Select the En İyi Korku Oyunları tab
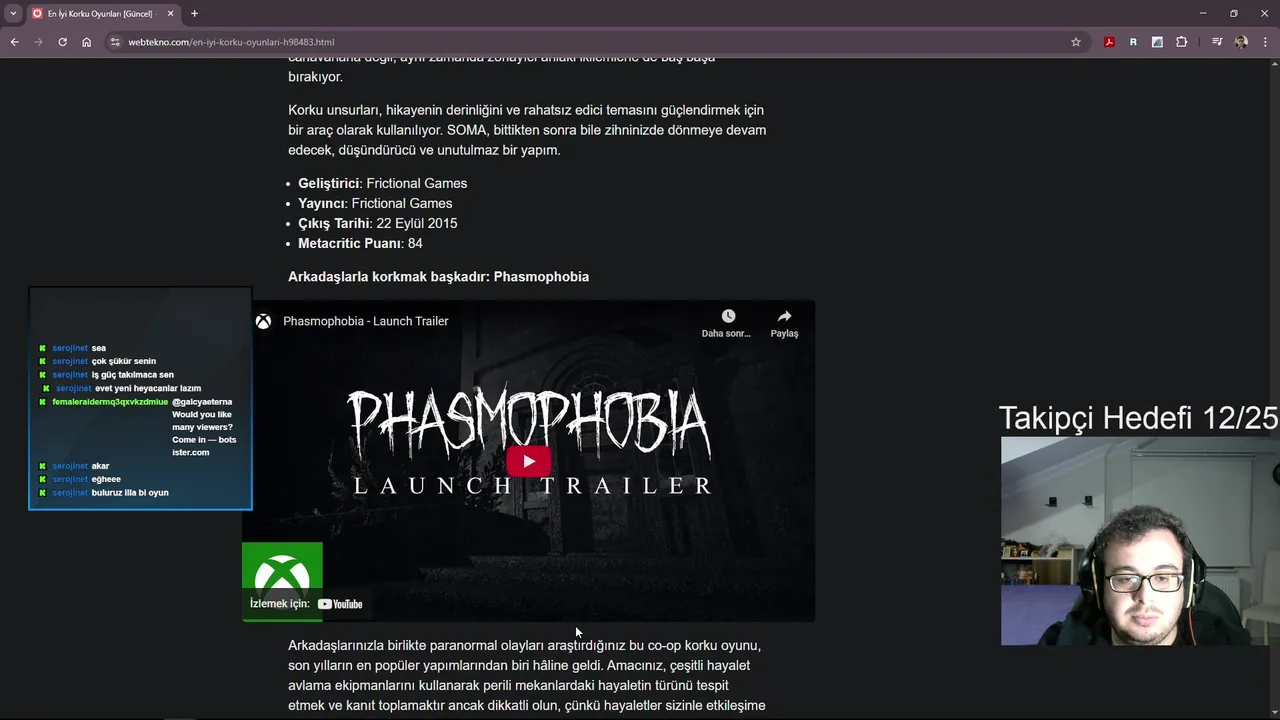1280x720 pixels. tap(103, 13)
